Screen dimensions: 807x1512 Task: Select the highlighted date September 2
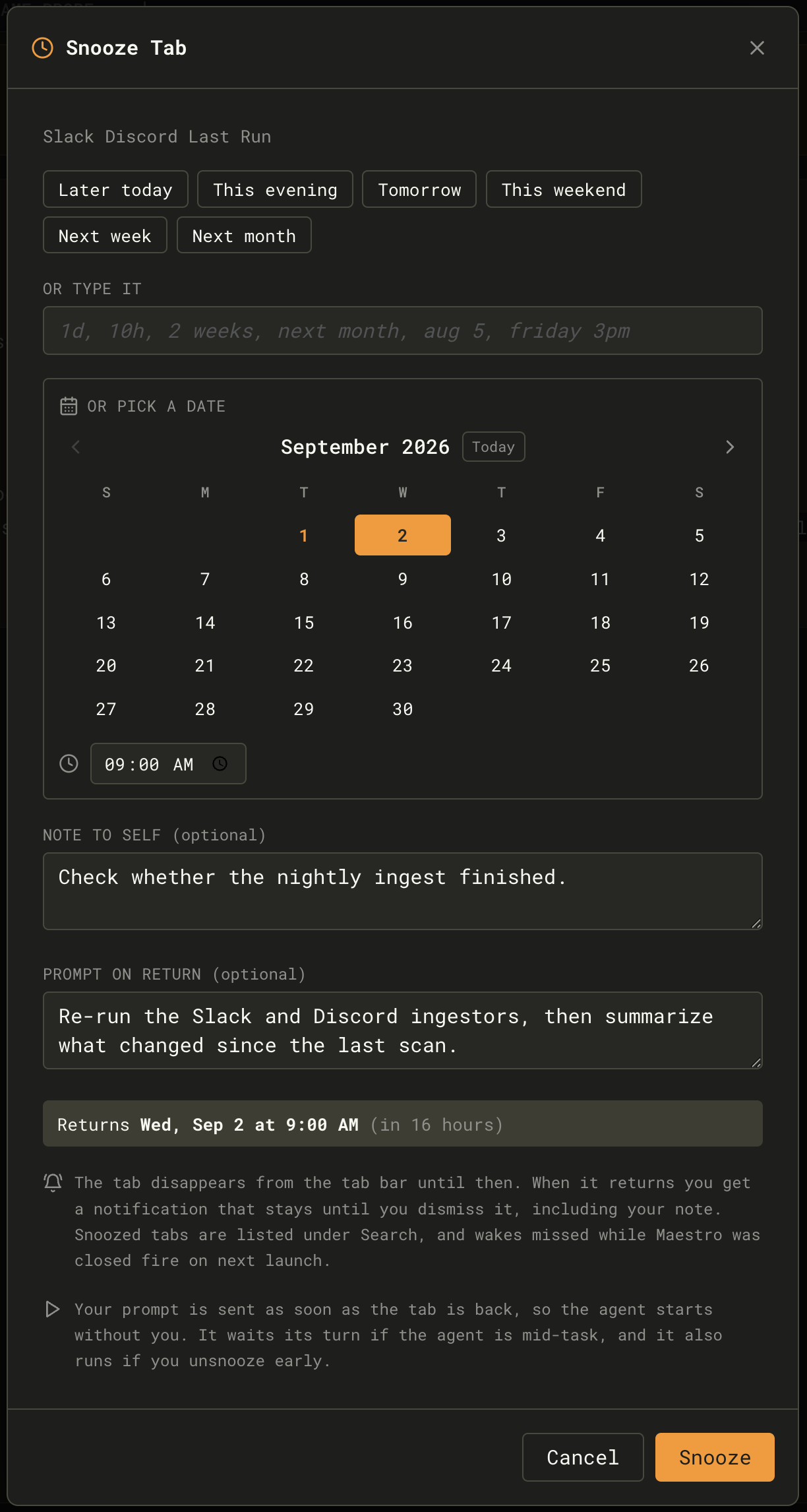[x=403, y=535]
